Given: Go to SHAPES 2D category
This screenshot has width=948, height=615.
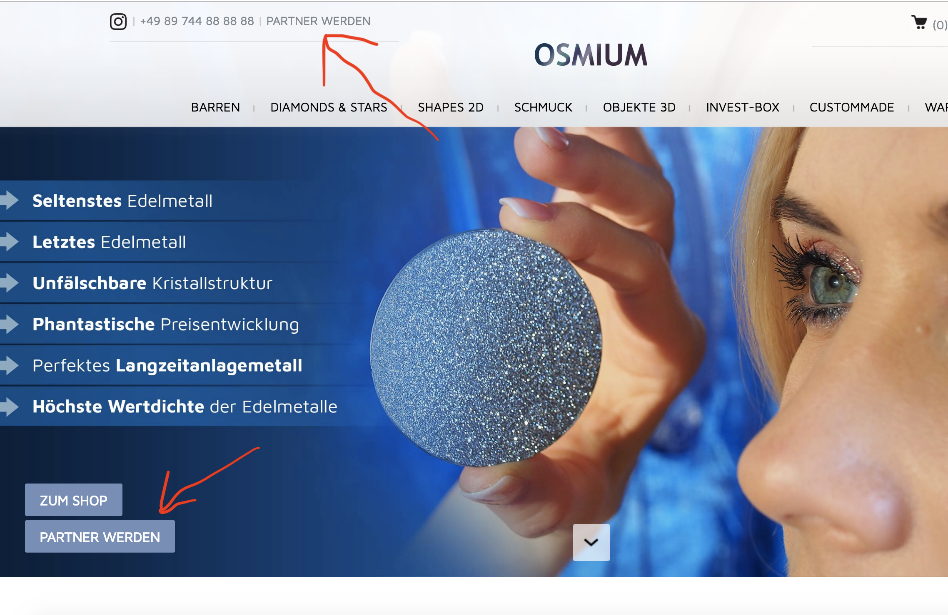Looking at the screenshot, I should point(450,108).
